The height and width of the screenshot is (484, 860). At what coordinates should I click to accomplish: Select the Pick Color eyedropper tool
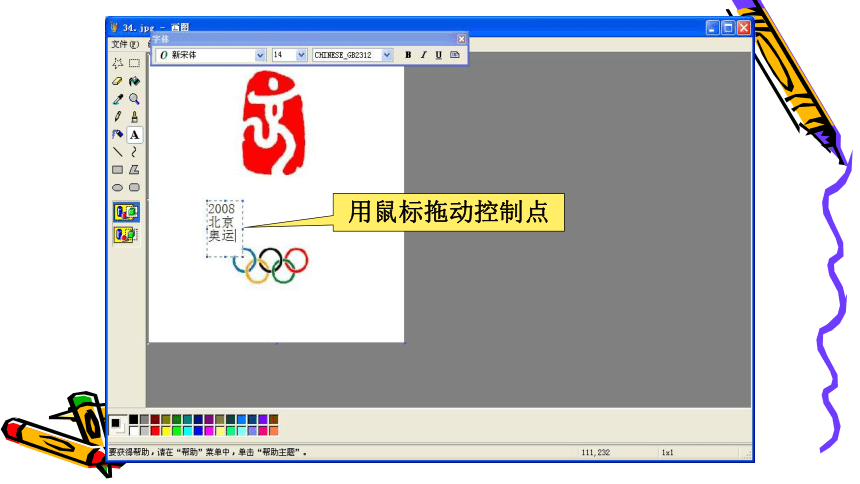tap(117, 99)
